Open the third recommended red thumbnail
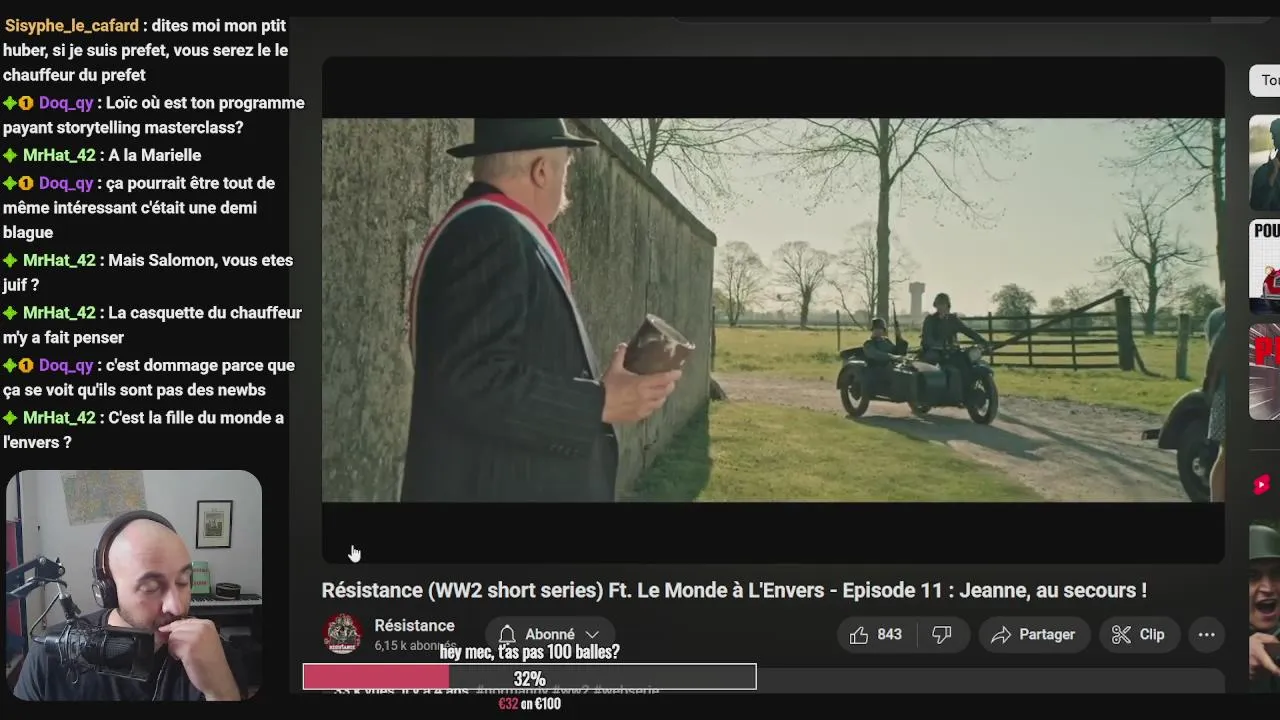 click(1265, 372)
